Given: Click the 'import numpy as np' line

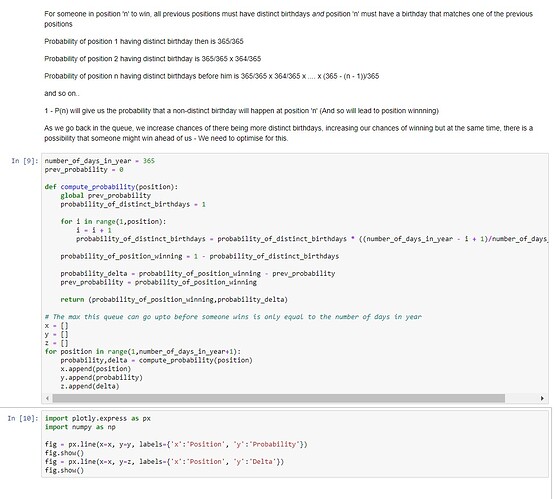Looking at the screenshot, I should [x=80, y=427].
